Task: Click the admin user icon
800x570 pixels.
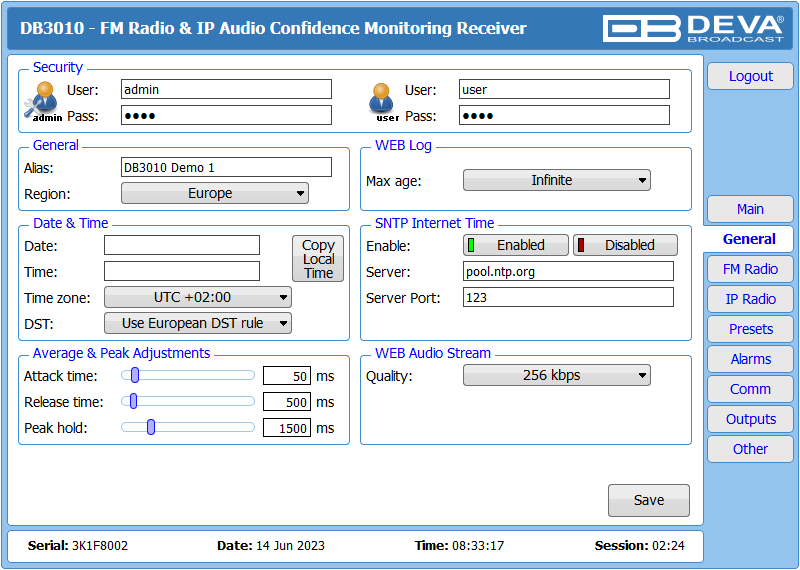Action: (43, 102)
